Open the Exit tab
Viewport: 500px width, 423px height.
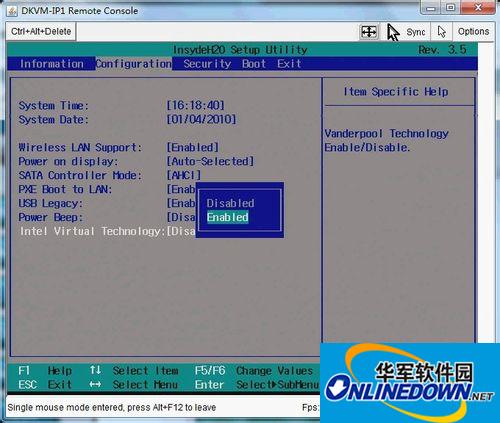pyautogui.click(x=289, y=64)
